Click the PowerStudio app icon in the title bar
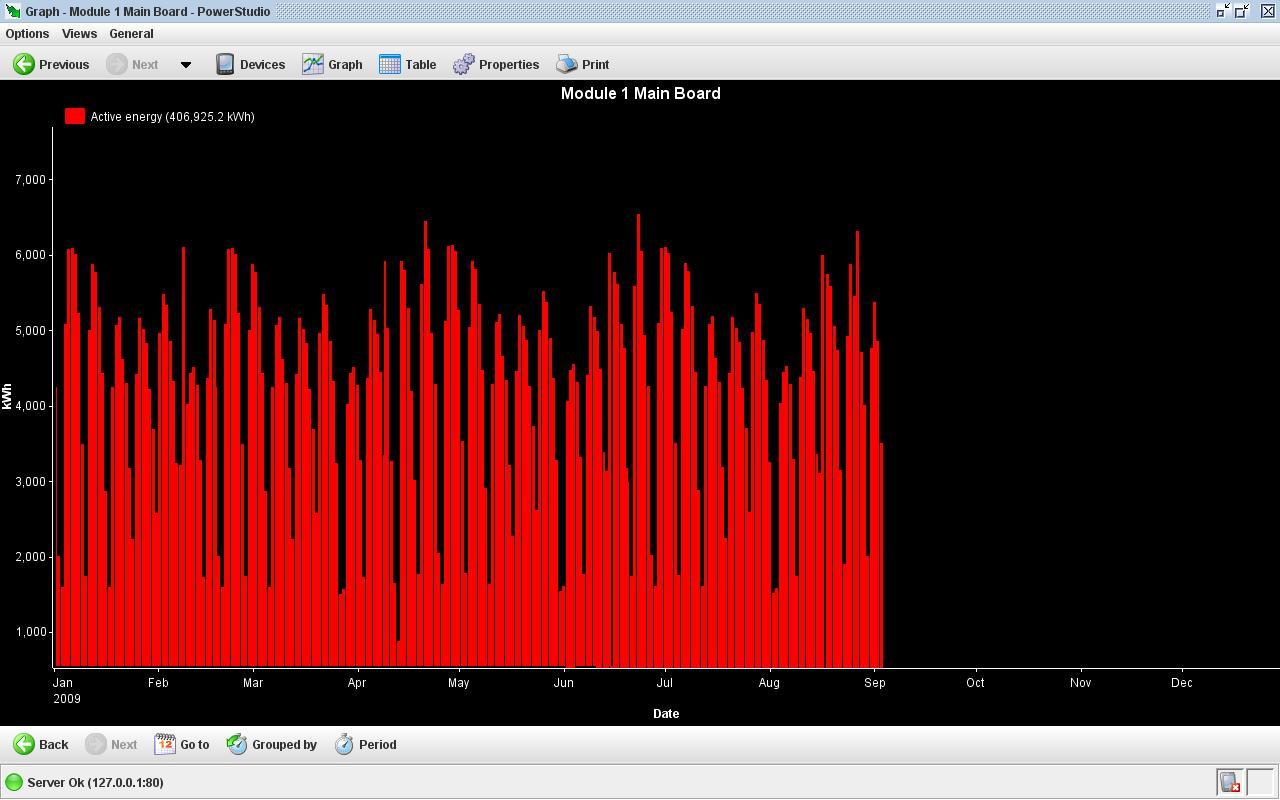 12,11
